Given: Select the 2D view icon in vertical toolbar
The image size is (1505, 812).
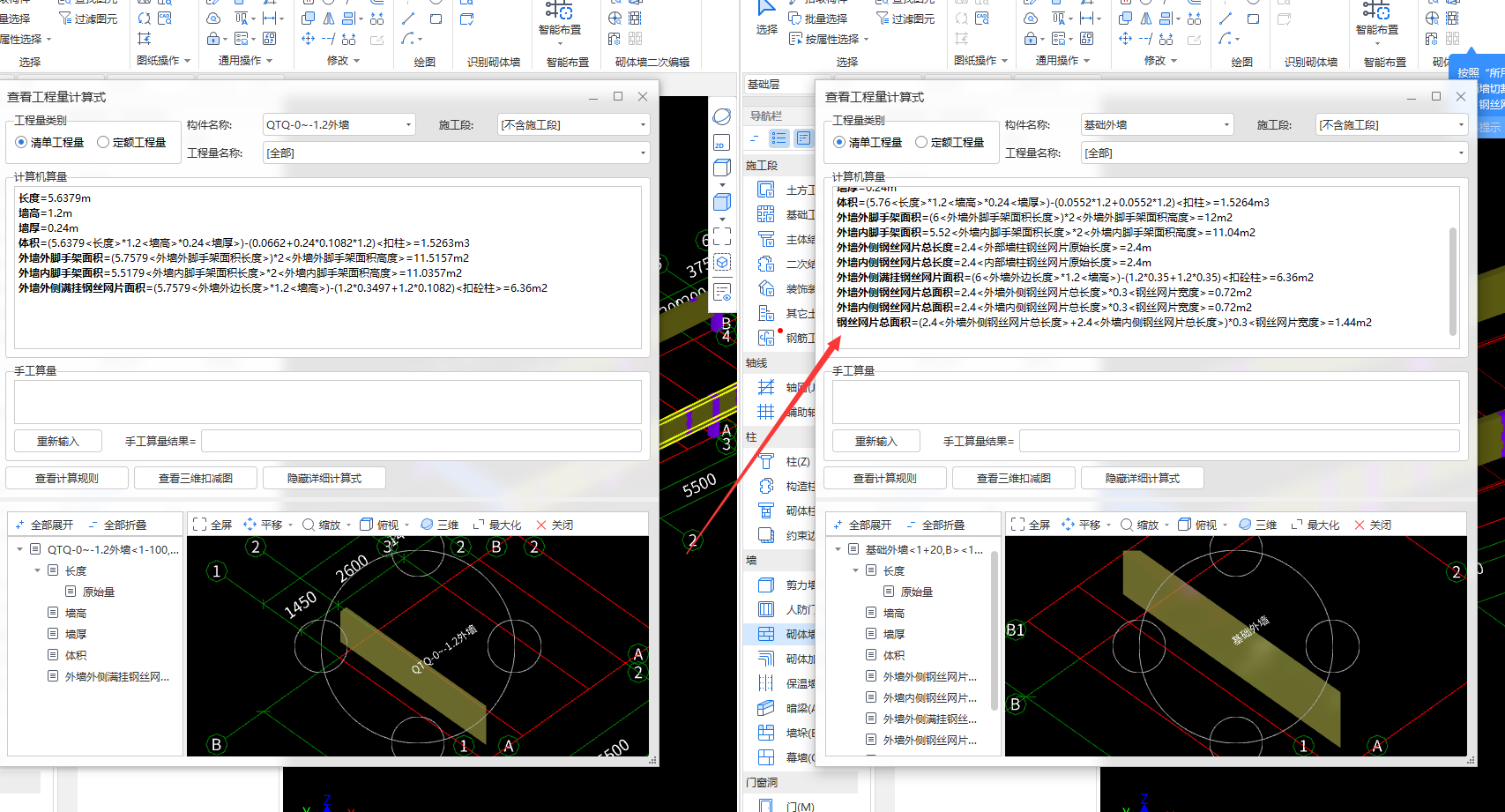Looking at the screenshot, I should click(721, 143).
